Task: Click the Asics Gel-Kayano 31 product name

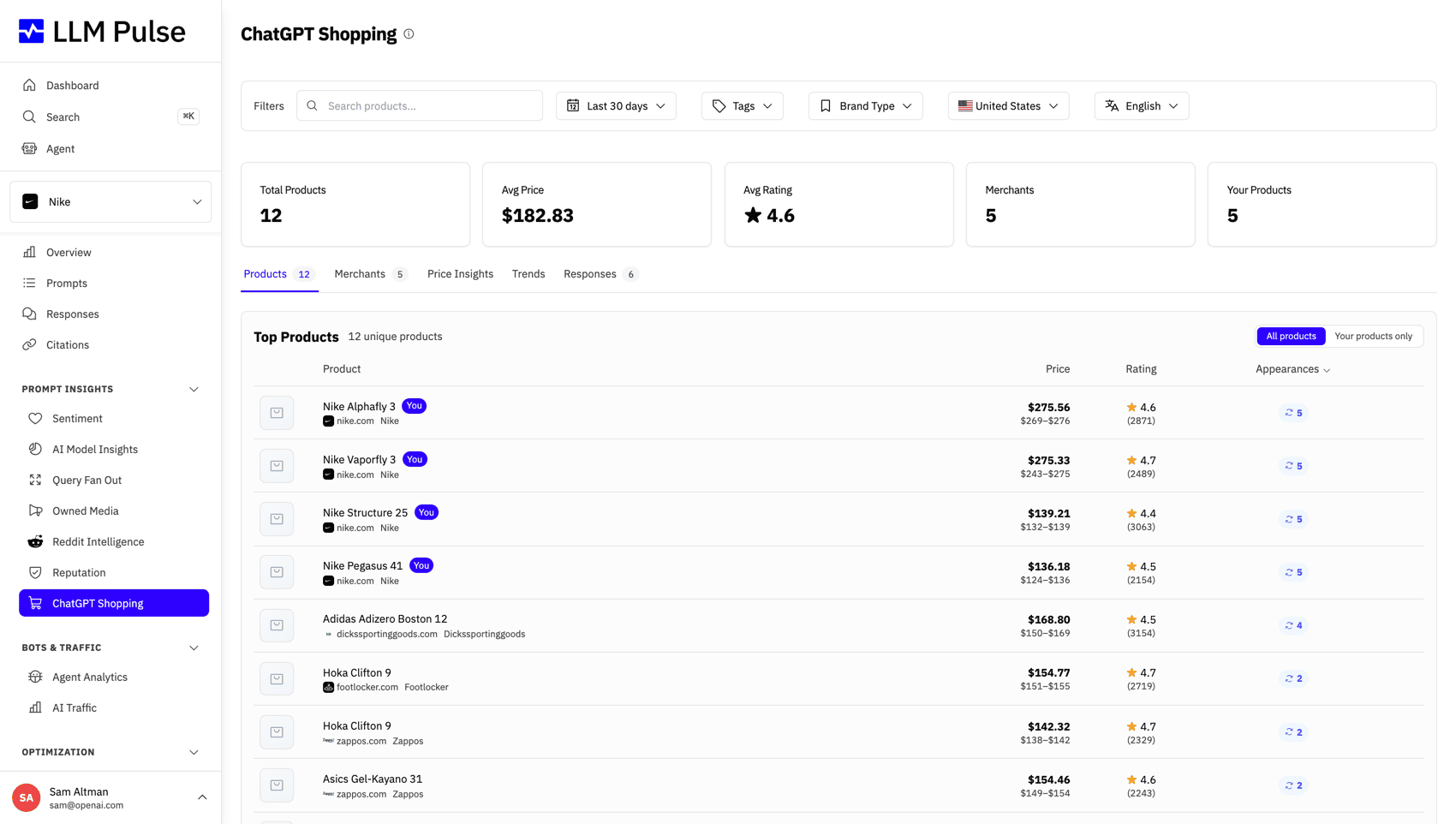Action: pos(373,779)
